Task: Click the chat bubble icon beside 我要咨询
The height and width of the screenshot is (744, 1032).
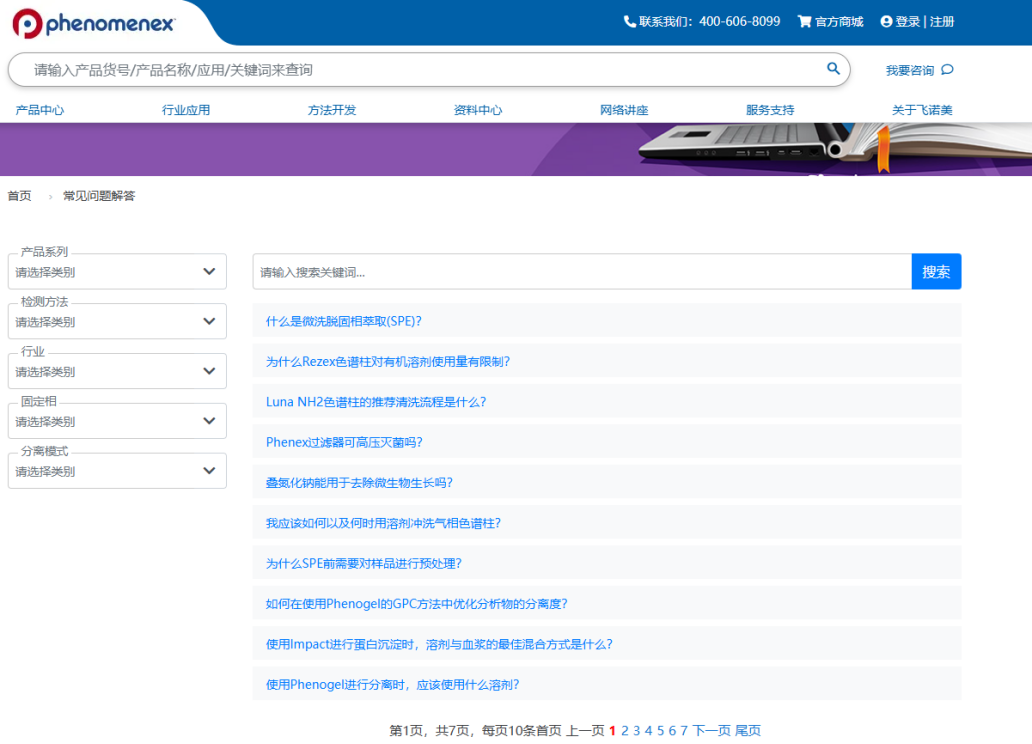Action: (947, 70)
